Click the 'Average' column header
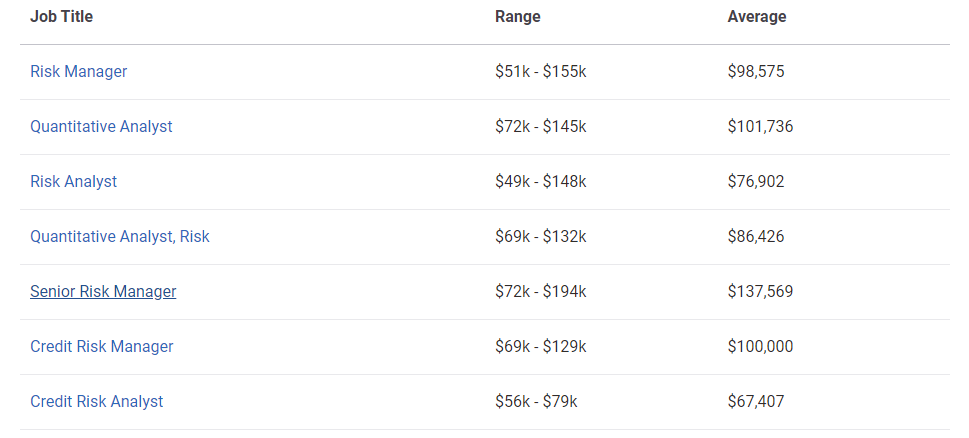 757,17
